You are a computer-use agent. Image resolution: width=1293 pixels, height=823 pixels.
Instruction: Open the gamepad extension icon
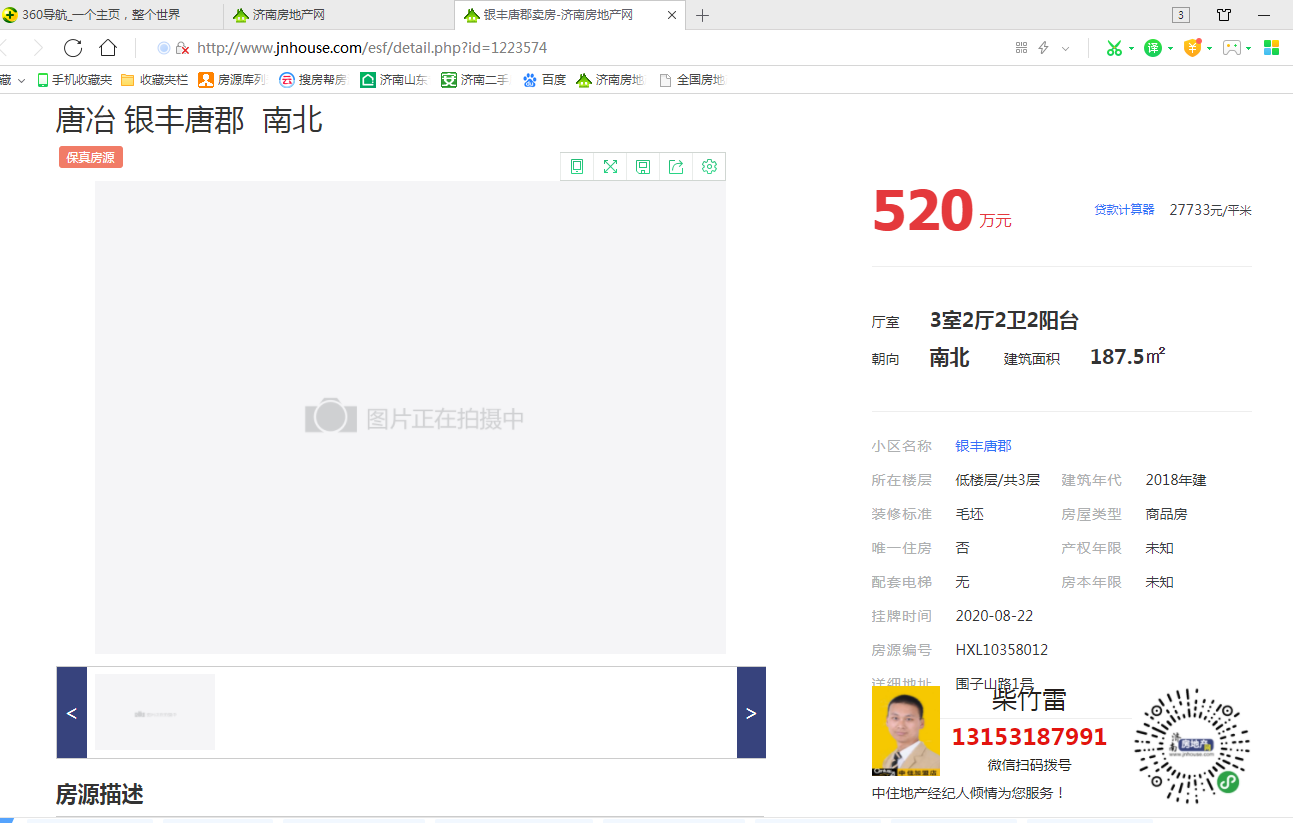(x=1233, y=47)
